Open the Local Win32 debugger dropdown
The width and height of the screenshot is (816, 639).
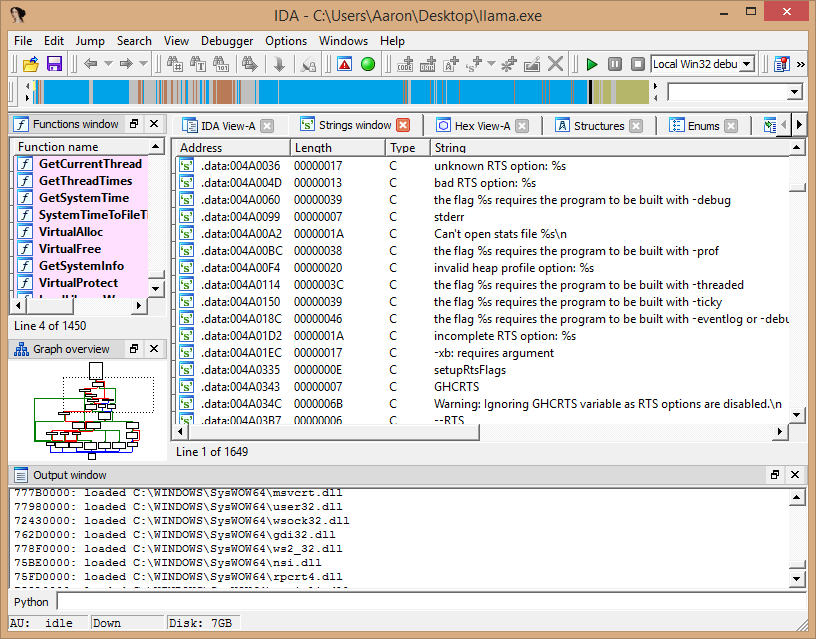click(x=747, y=64)
